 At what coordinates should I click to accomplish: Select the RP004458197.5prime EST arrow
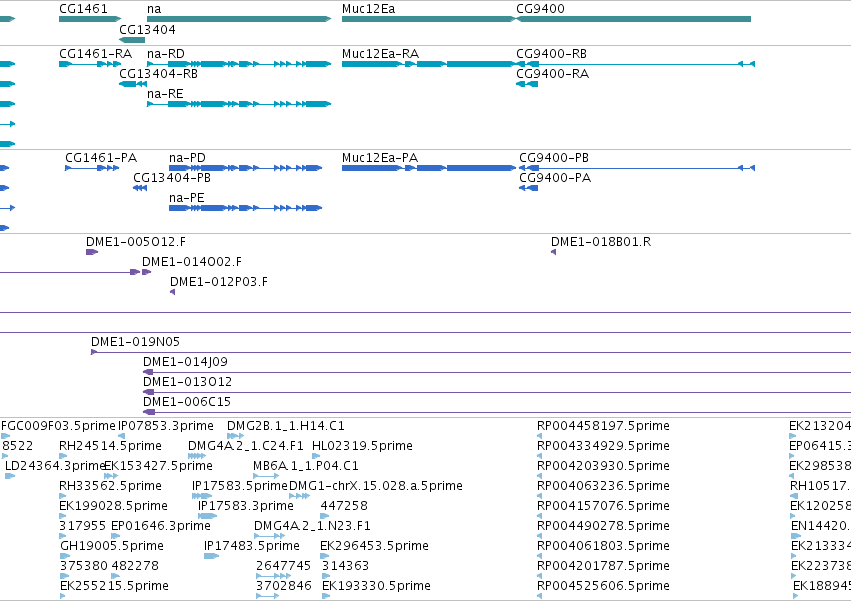[539, 436]
